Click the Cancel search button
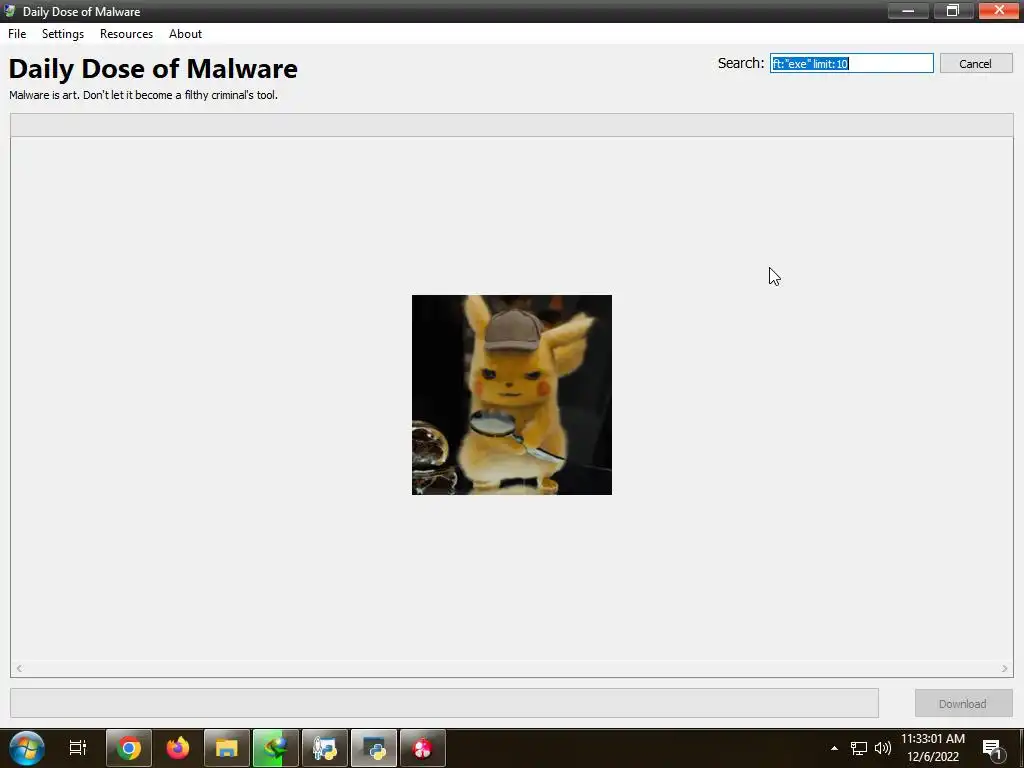This screenshot has height=768, width=1024. tap(976, 63)
